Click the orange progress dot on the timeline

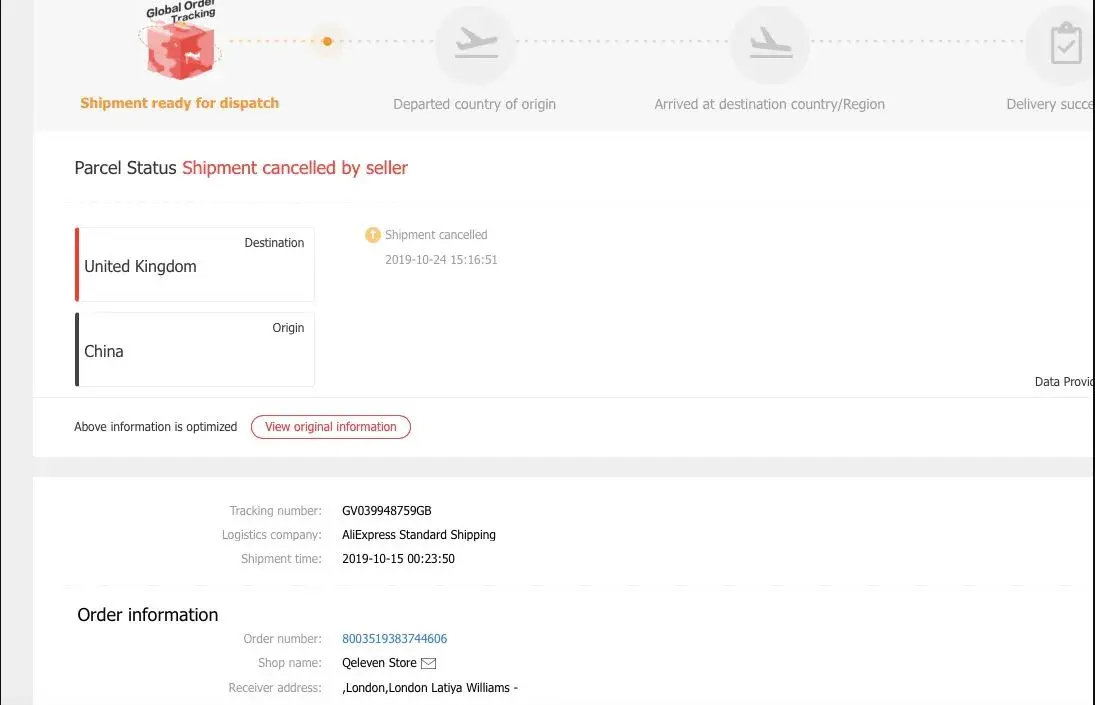(x=327, y=42)
